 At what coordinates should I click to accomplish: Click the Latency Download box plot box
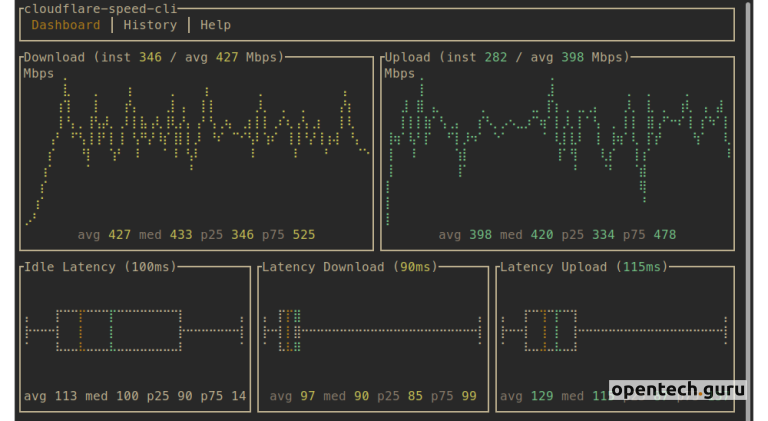point(289,330)
